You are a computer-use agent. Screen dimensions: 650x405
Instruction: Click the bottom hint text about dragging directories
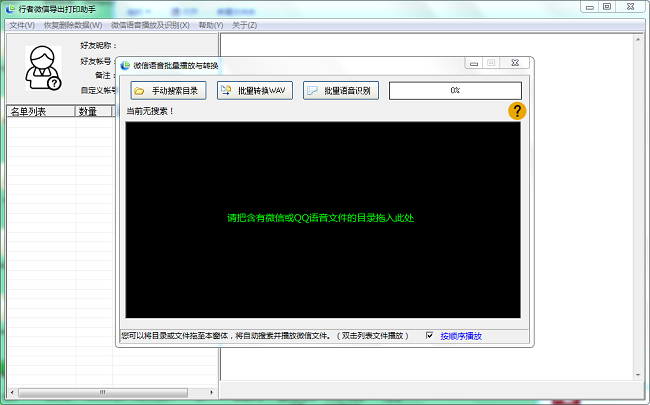coord(265,336)
